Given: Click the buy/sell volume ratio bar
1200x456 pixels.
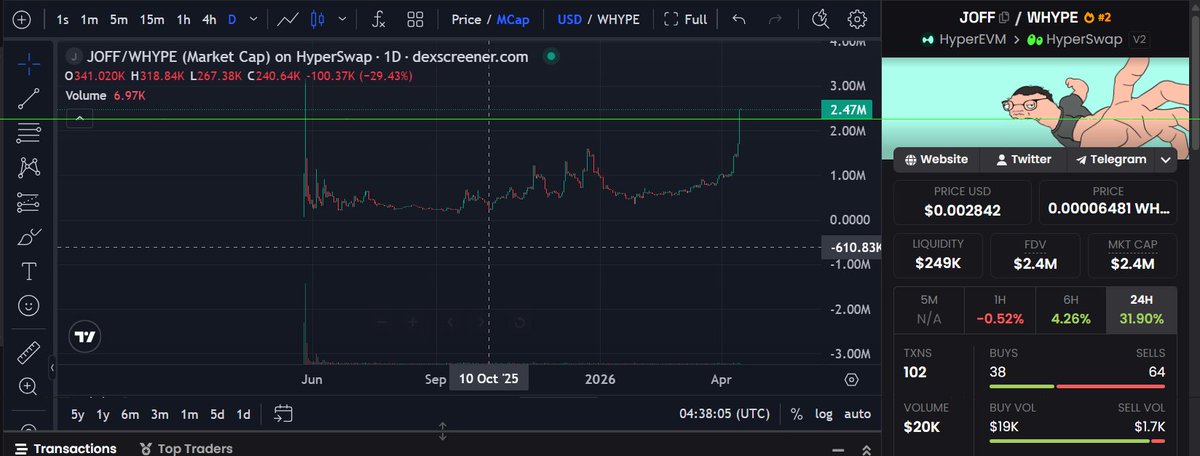Looking at the screenshot, I should 1077,439.
